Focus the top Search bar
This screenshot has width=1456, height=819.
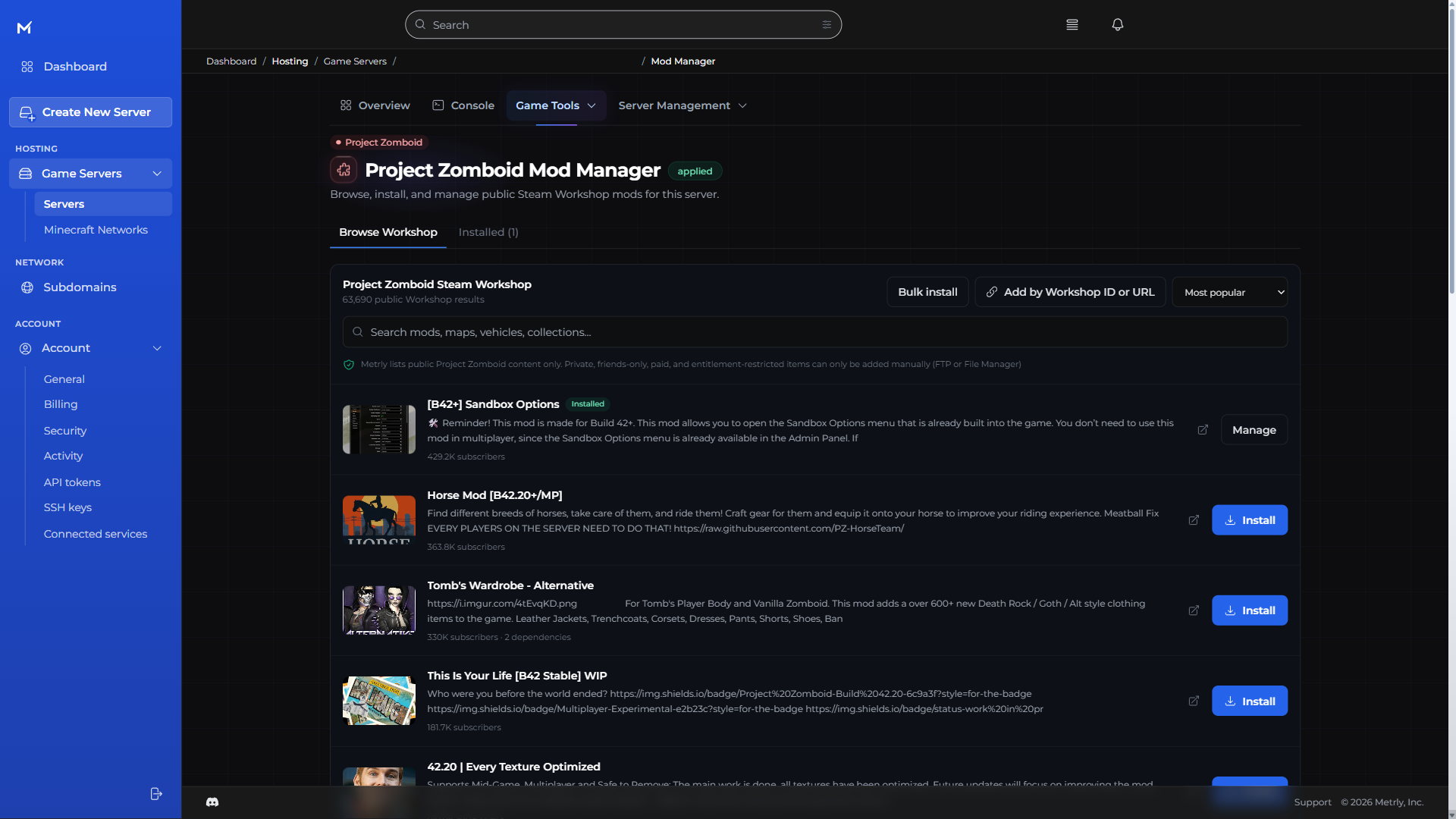pos(623,25)
